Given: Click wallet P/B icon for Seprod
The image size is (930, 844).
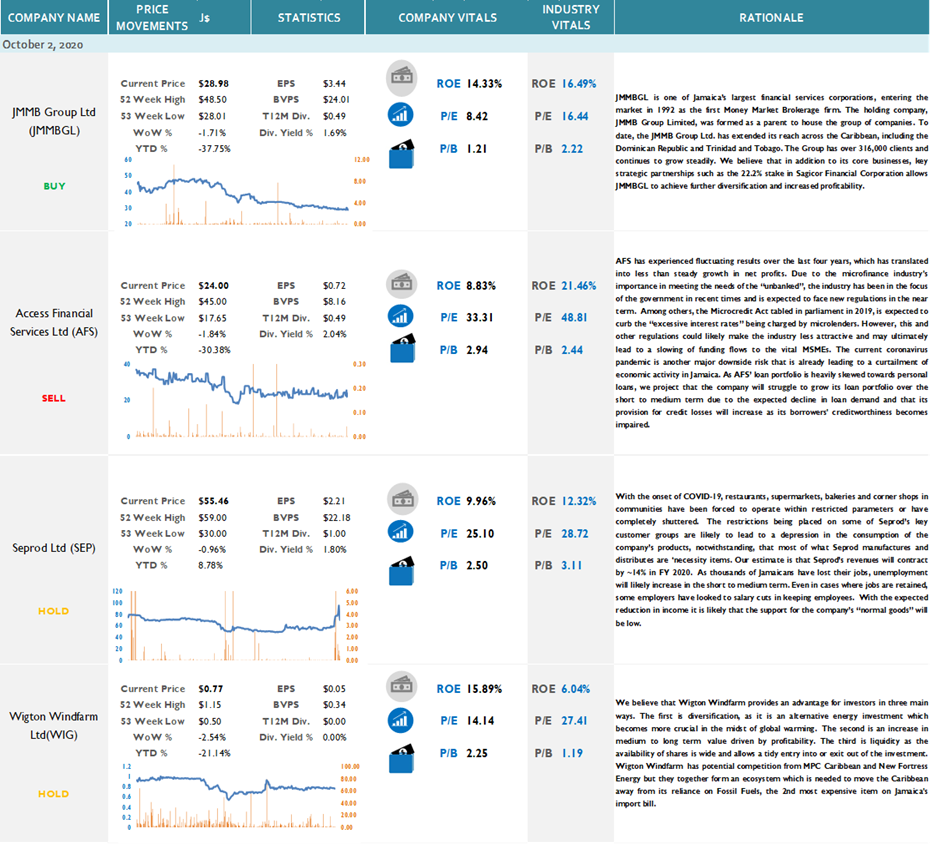Looking at the screenshot, I should (x=402, y=571).
